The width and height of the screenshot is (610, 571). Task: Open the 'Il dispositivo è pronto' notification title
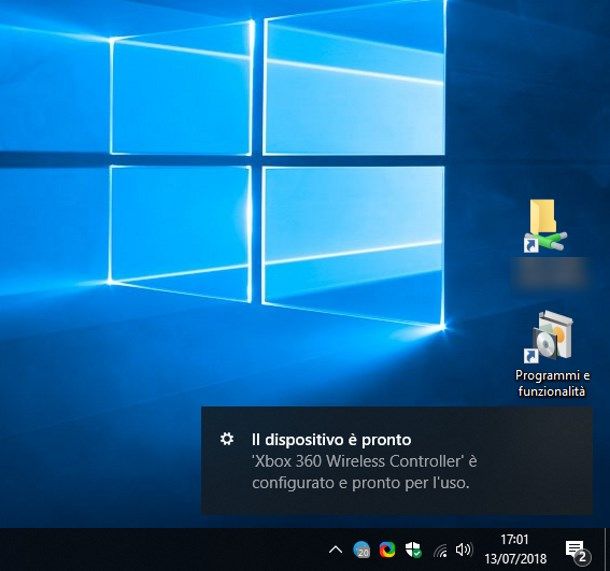[331, 440]
